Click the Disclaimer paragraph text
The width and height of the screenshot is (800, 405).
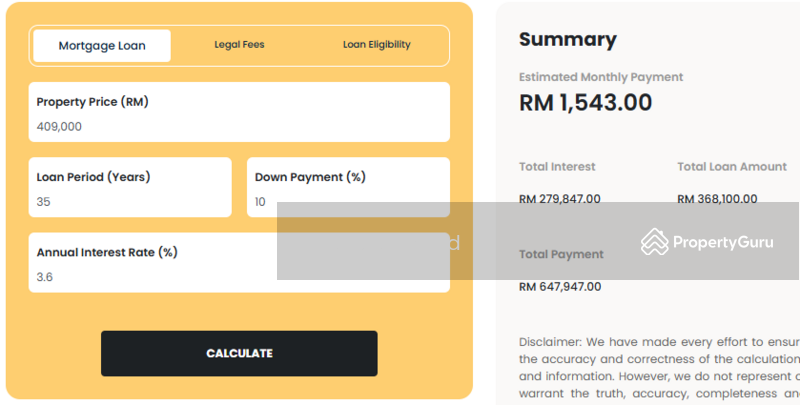coord(659,368)
